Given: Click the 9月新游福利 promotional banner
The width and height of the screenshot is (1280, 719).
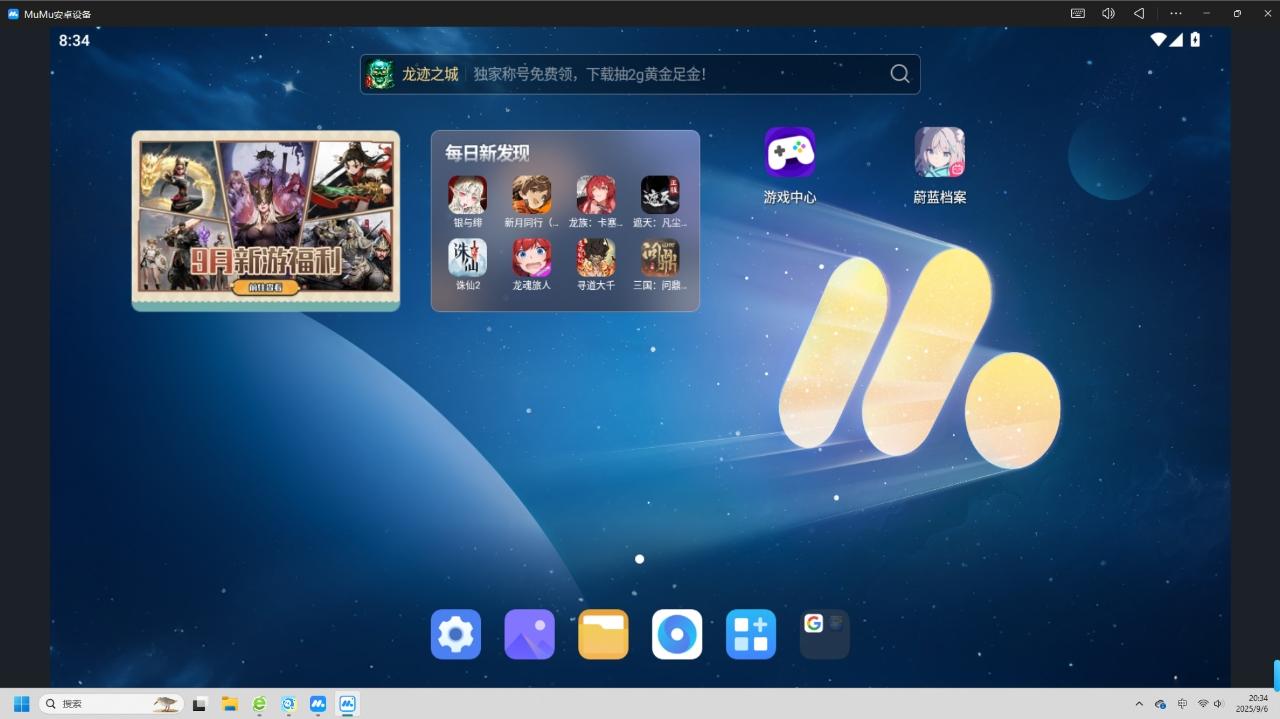Looking at the screenshot, I should click(266, 220).
